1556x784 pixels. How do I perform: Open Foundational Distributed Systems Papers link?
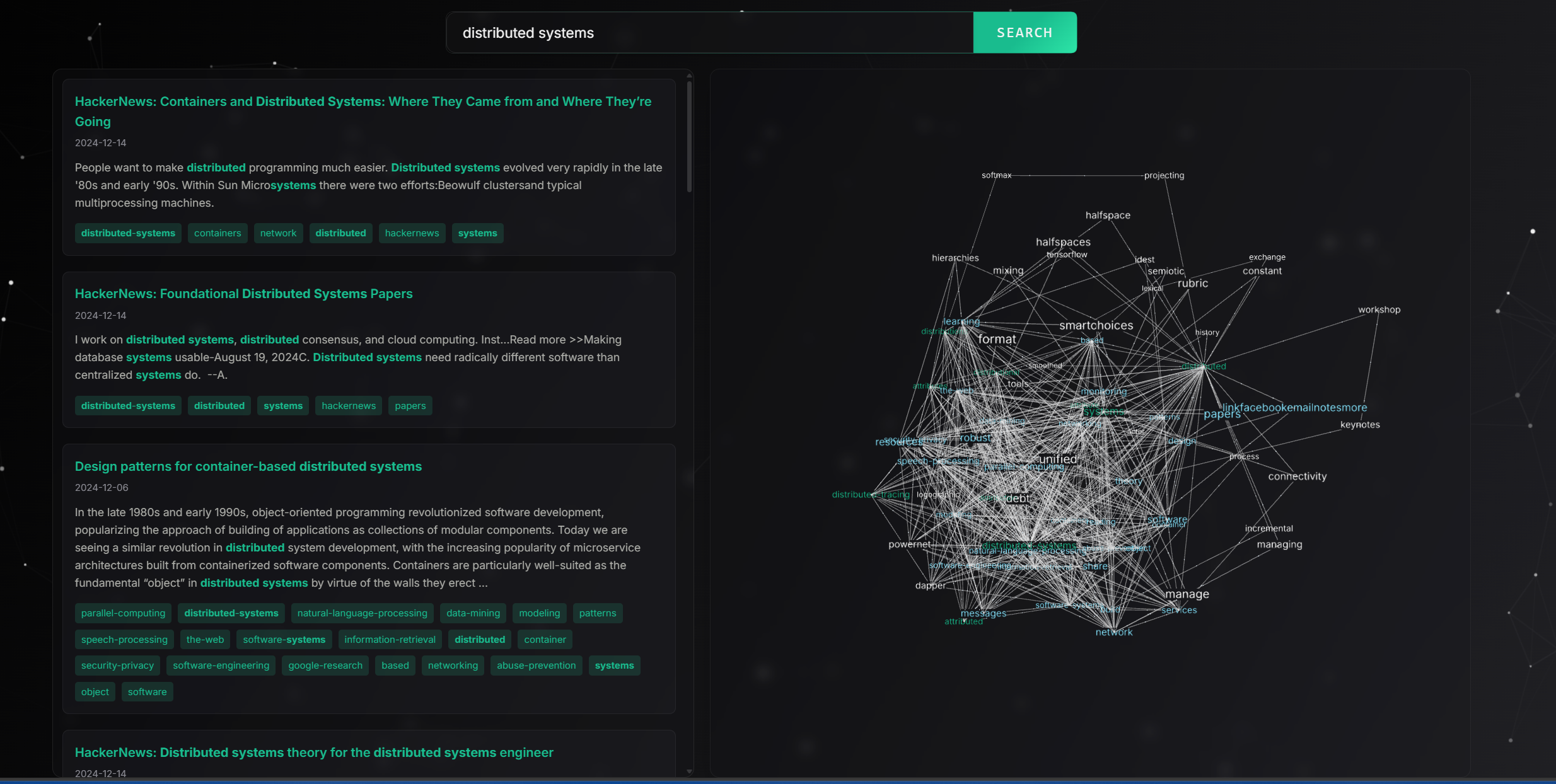point(243,294)
